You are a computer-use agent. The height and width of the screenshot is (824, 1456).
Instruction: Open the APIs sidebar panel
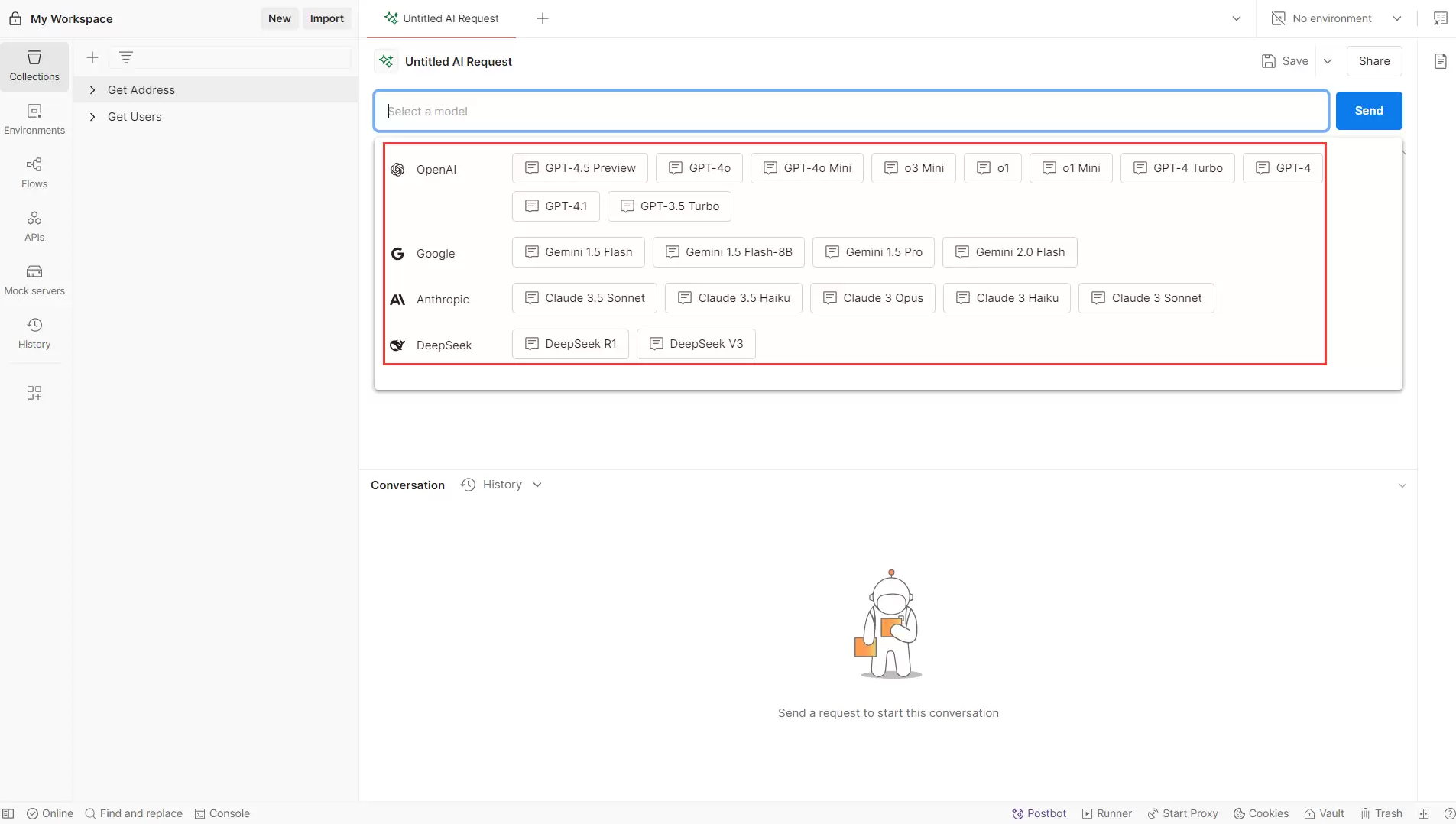34,227
